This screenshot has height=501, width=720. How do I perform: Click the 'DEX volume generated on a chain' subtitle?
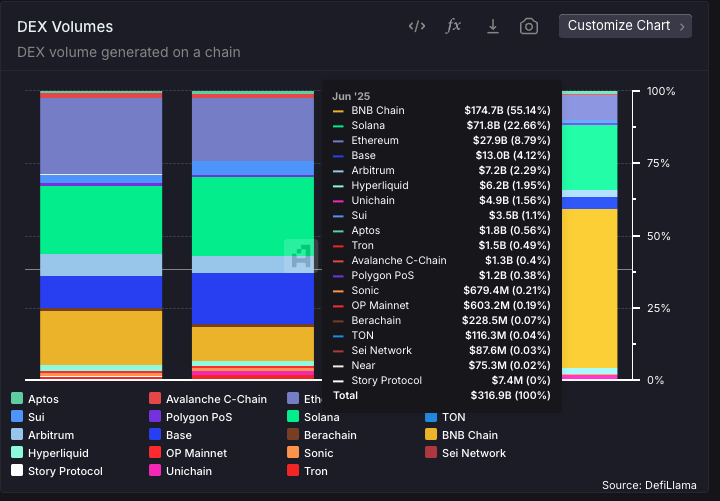click(129, 52)
